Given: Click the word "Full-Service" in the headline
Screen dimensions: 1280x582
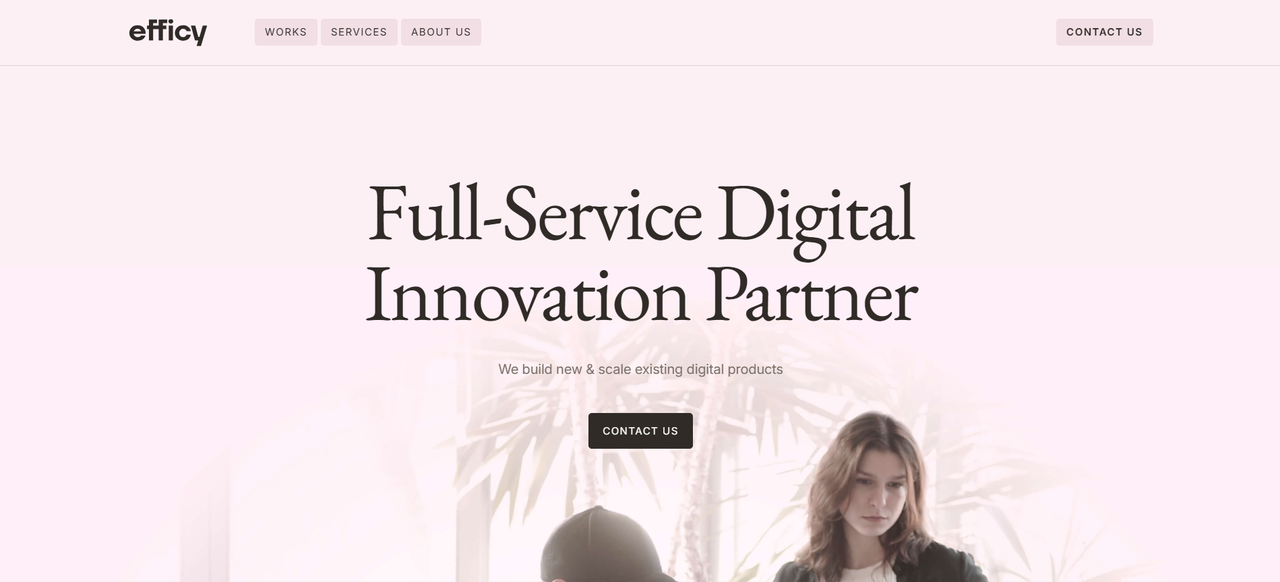Looking at the screenshot, I should (535, 214).
